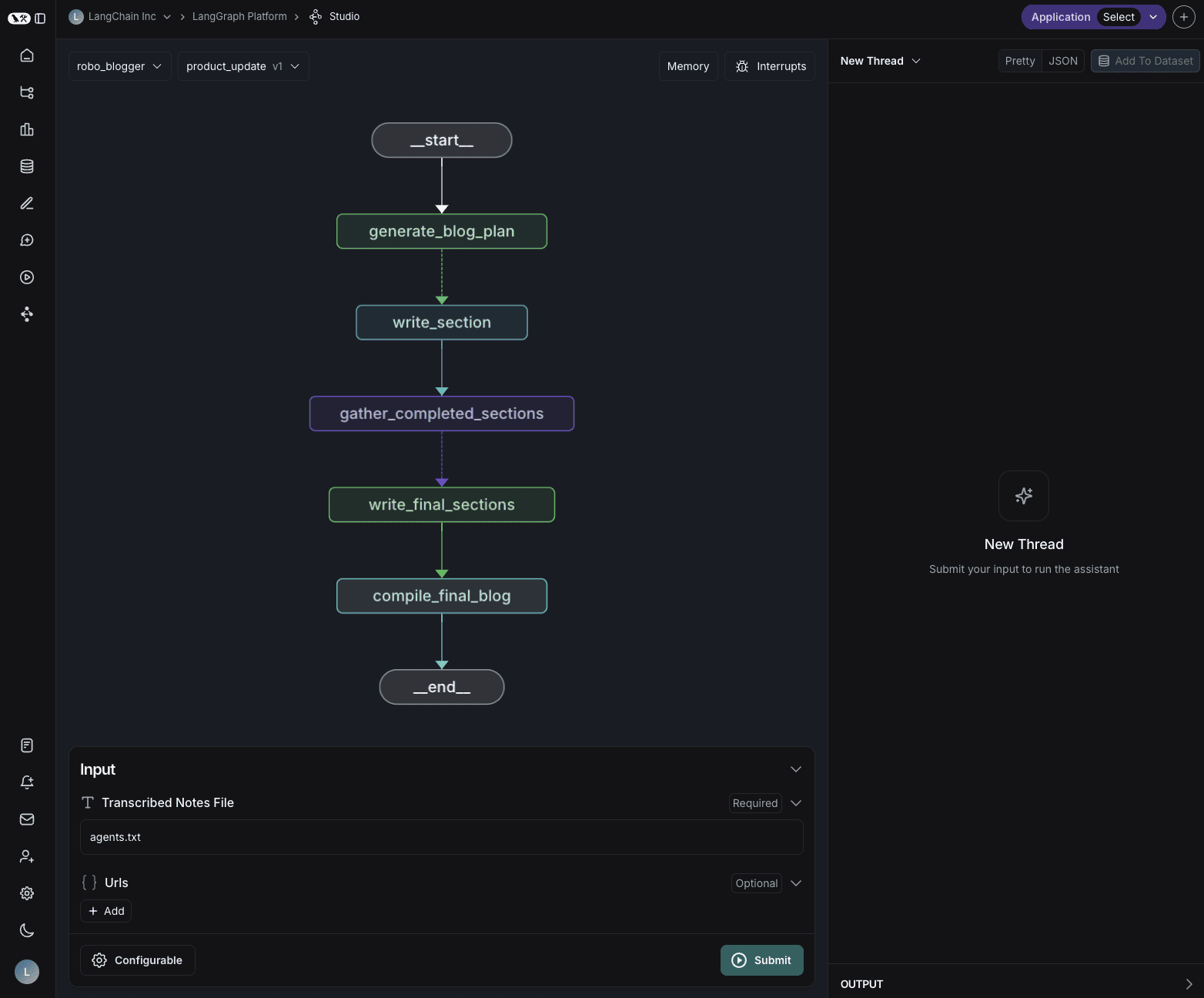Screen dimensions: 1204x998
Task: Open the Application Select dropdown
Action: (1093, 17)
